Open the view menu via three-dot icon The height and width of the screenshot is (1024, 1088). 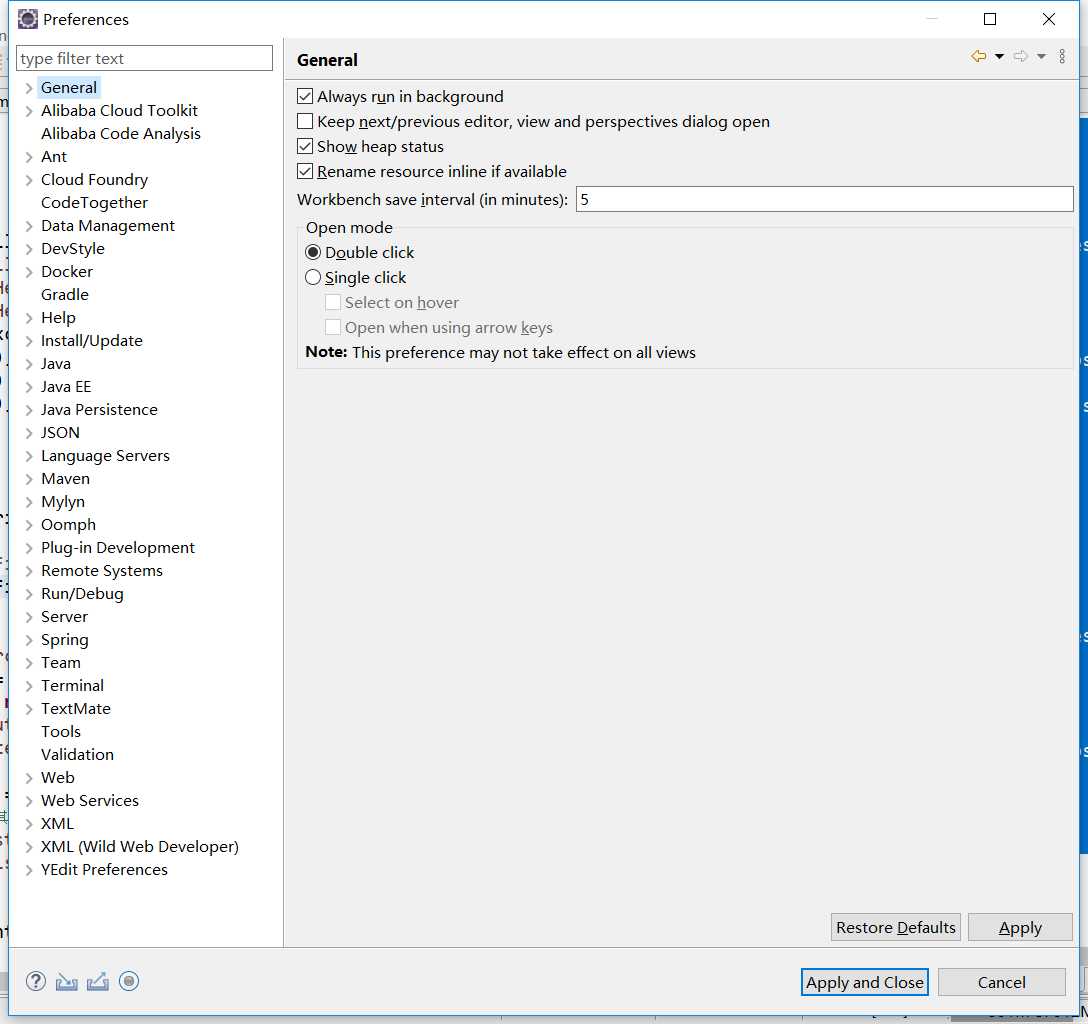tap(1062, 56)
